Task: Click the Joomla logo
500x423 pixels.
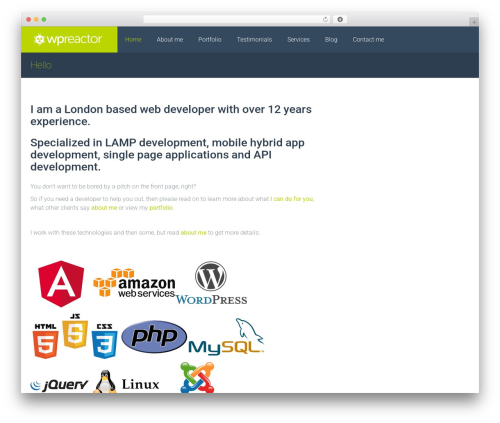Action: tap(197, 377)
